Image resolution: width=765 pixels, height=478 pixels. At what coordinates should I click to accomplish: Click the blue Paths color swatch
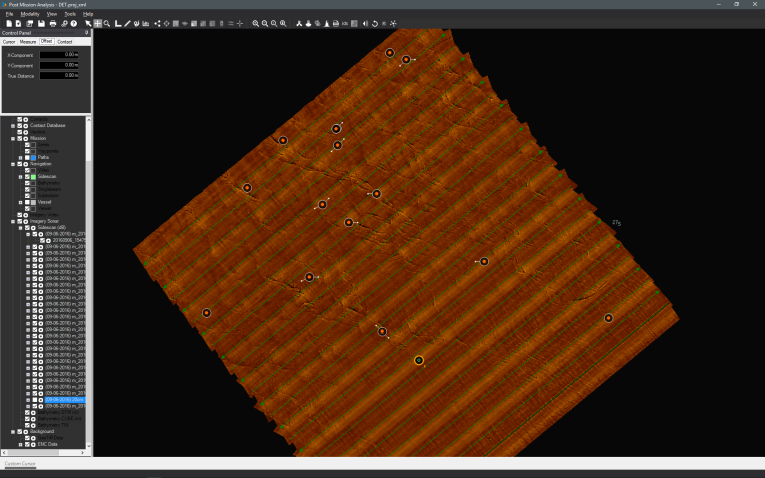point(33,158)
